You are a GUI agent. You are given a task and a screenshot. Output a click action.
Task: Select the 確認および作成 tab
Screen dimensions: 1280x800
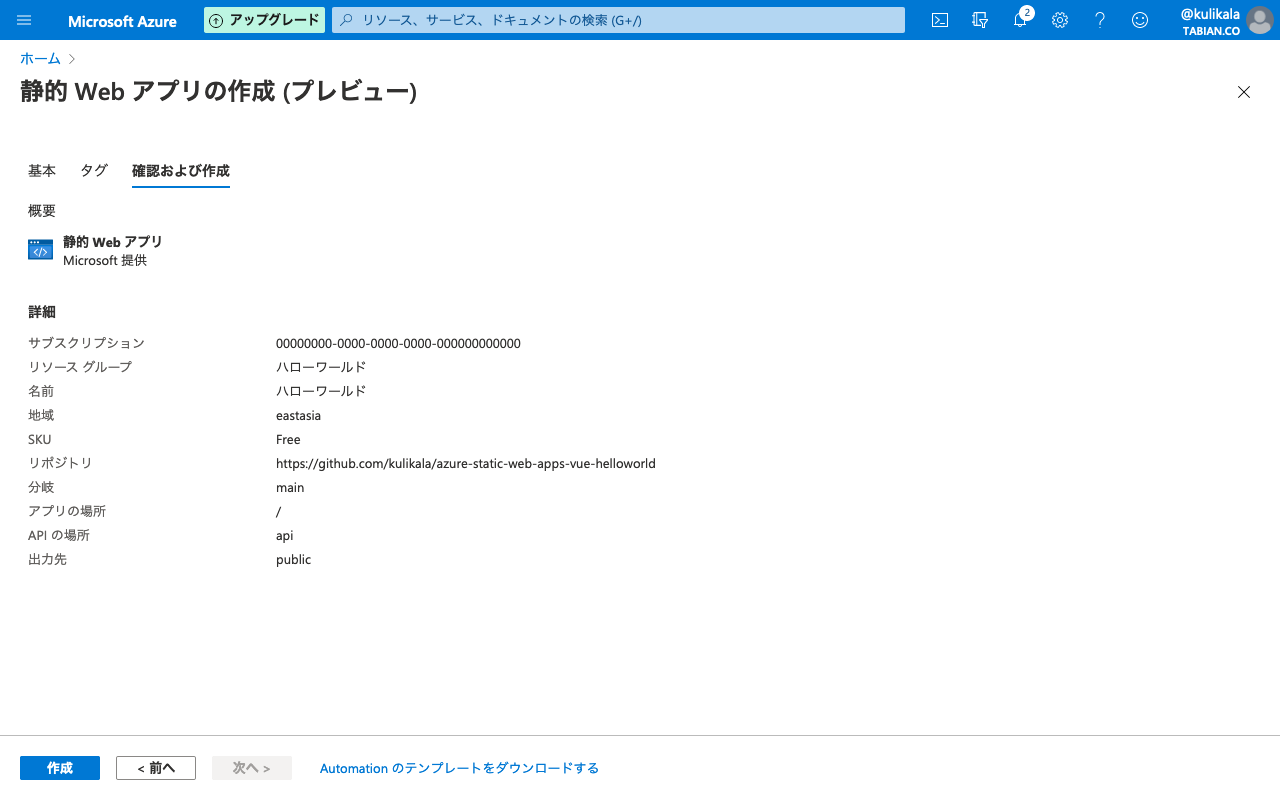181,171
